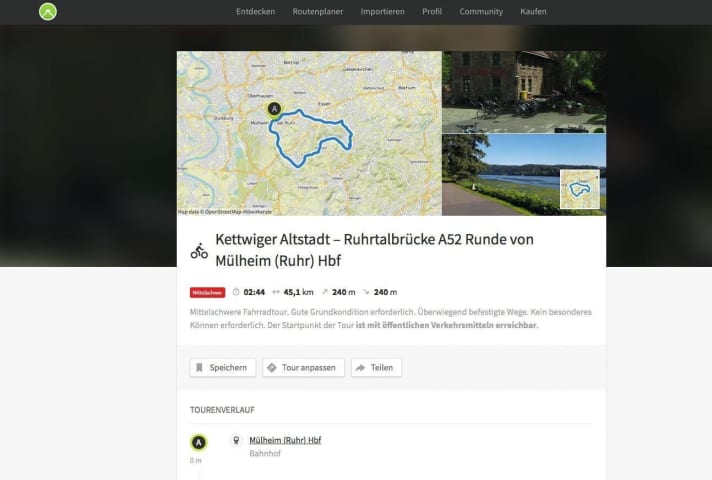Viewport: 712px width, 480px height.
Task: Click the share arrow icon in Teilen
Action: [x=360, y=368]
